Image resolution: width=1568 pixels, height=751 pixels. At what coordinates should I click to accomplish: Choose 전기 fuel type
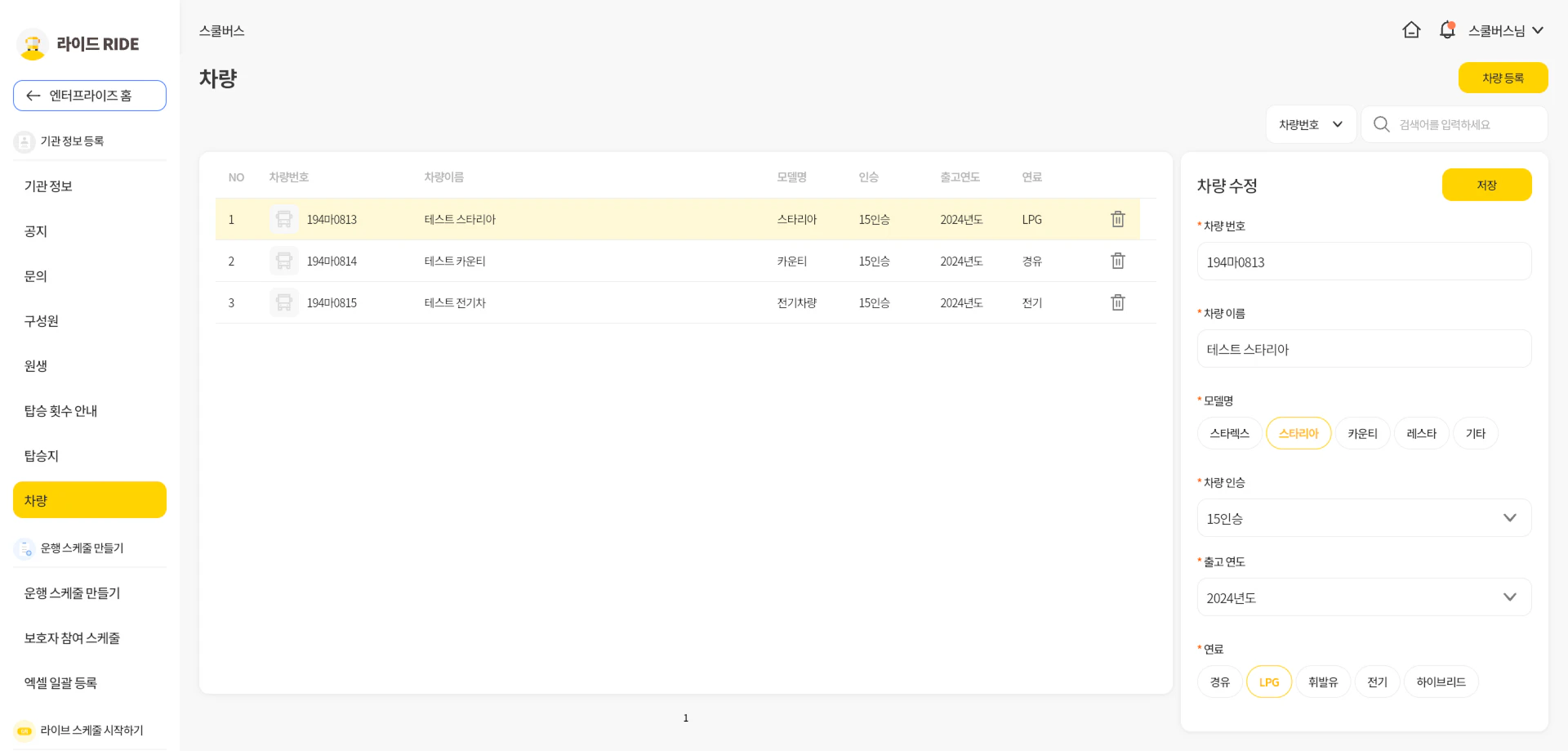click(1377, 682)
